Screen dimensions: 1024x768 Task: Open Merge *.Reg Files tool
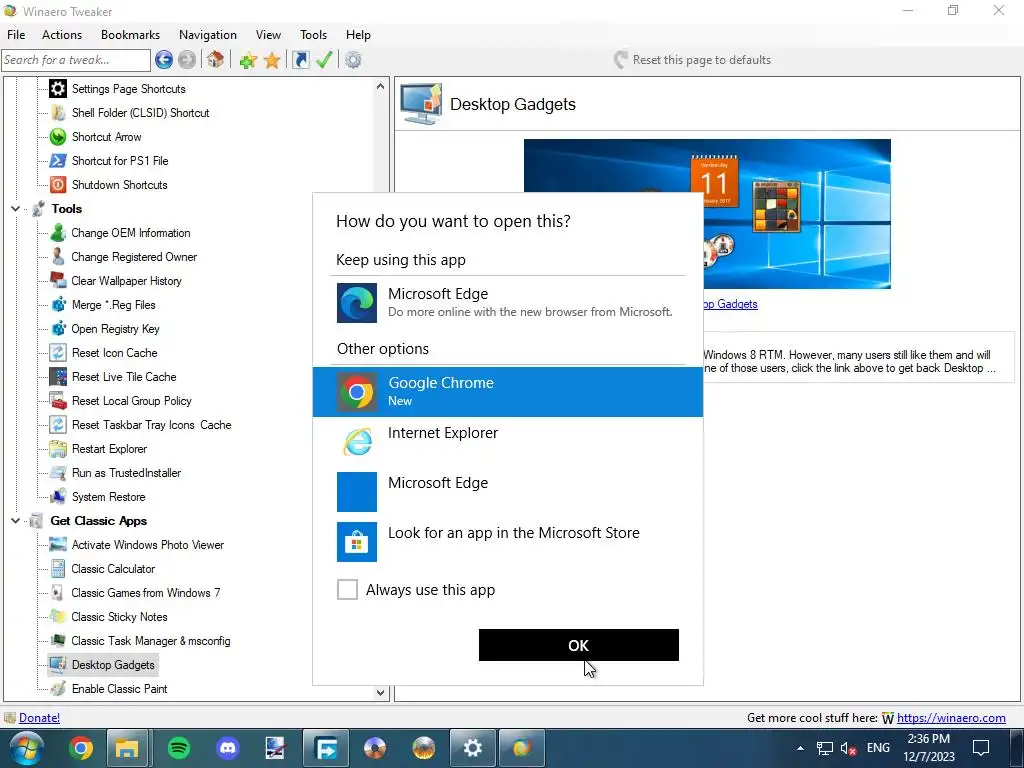click(x=113, y=305)
